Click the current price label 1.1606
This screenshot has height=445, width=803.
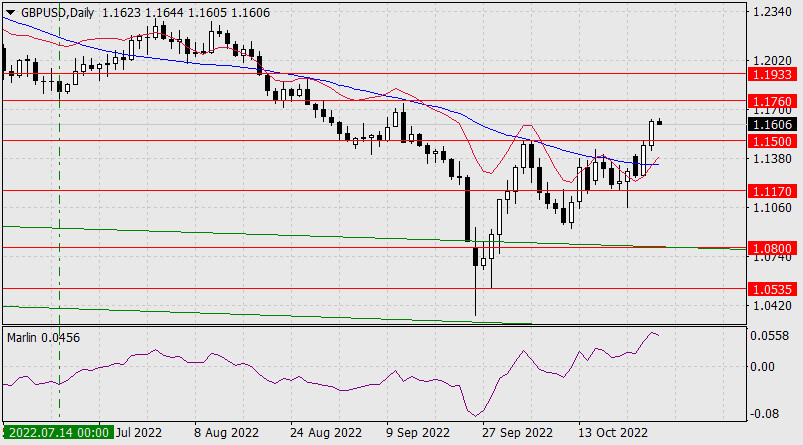point(773,124)
